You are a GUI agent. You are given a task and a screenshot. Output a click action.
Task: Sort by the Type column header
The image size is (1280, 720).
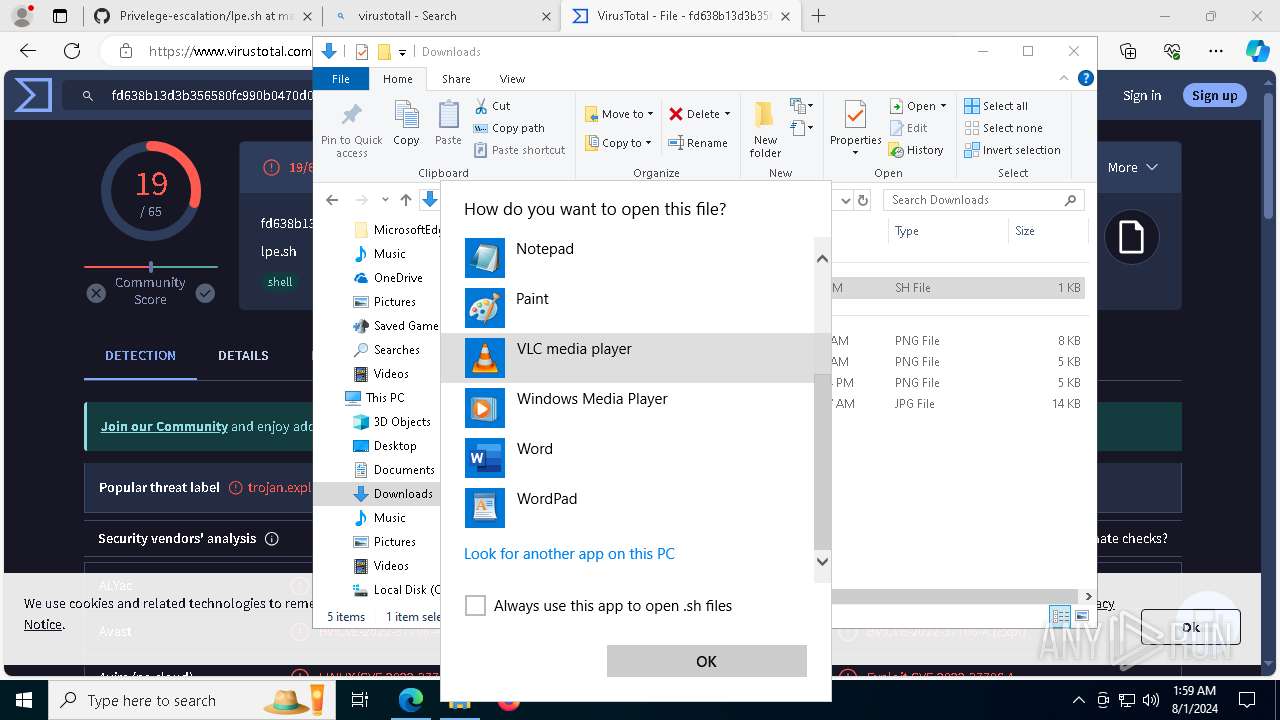tap(948, 231)
